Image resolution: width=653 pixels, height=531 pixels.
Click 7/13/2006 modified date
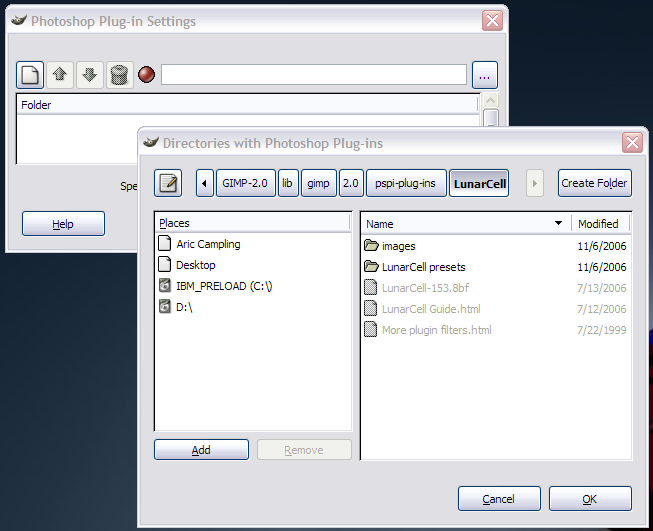coord(602,288)
